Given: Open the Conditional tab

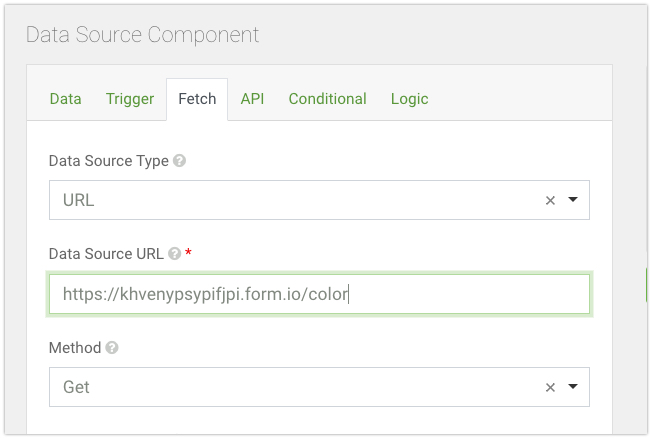Looking at the screenshot, I should point(327,99).
